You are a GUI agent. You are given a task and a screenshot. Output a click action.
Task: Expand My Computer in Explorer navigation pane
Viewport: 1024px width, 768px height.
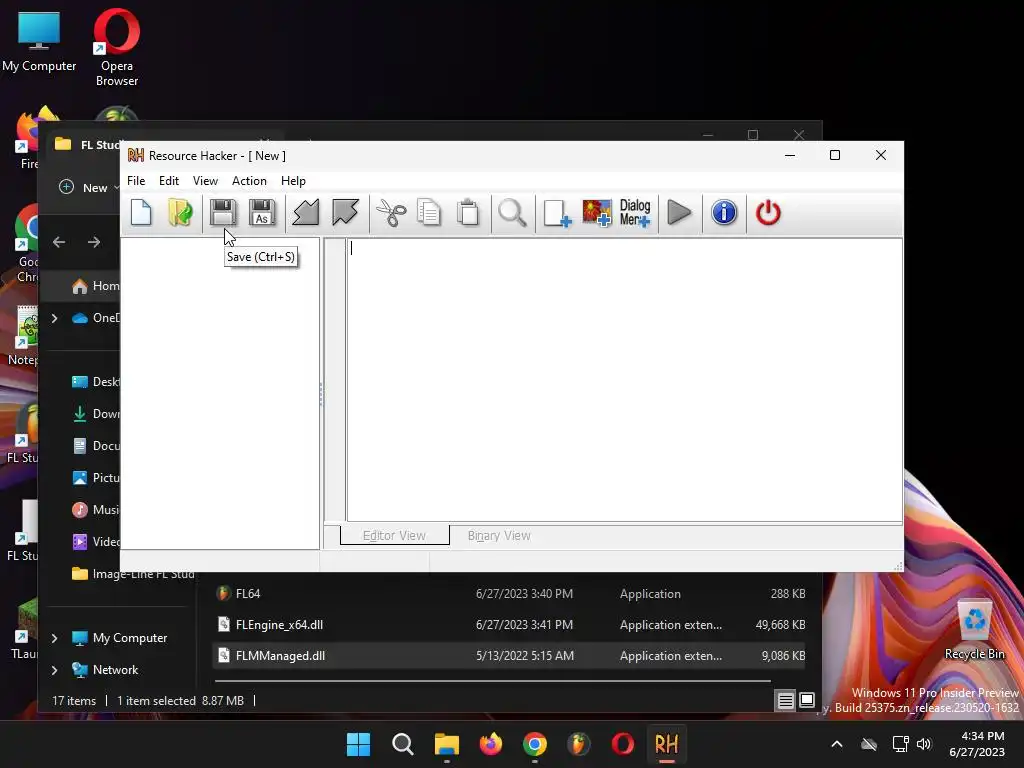(x=55, y=638)
